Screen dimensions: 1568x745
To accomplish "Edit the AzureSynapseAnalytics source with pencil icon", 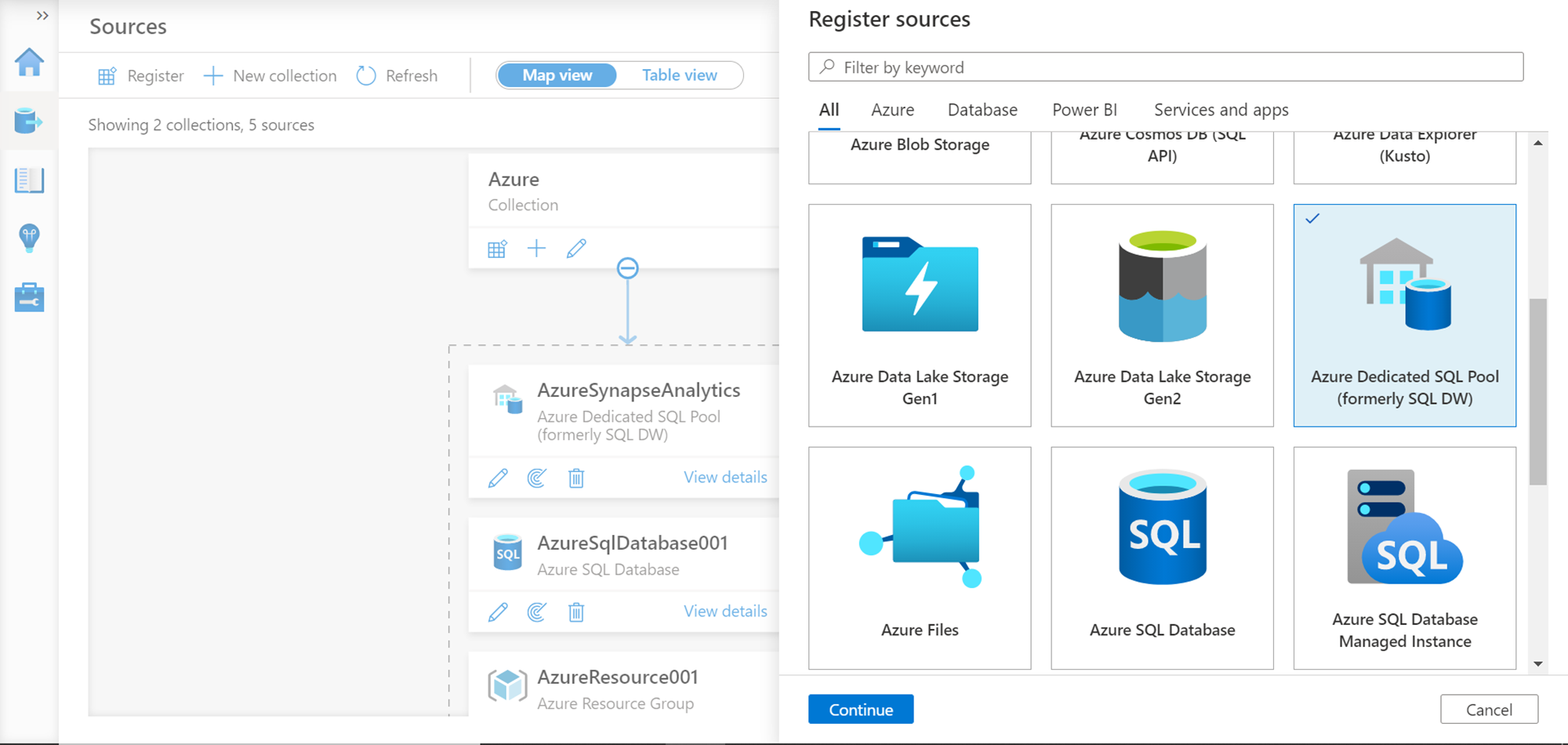I will pyautogui.click(x=498, y=478).
